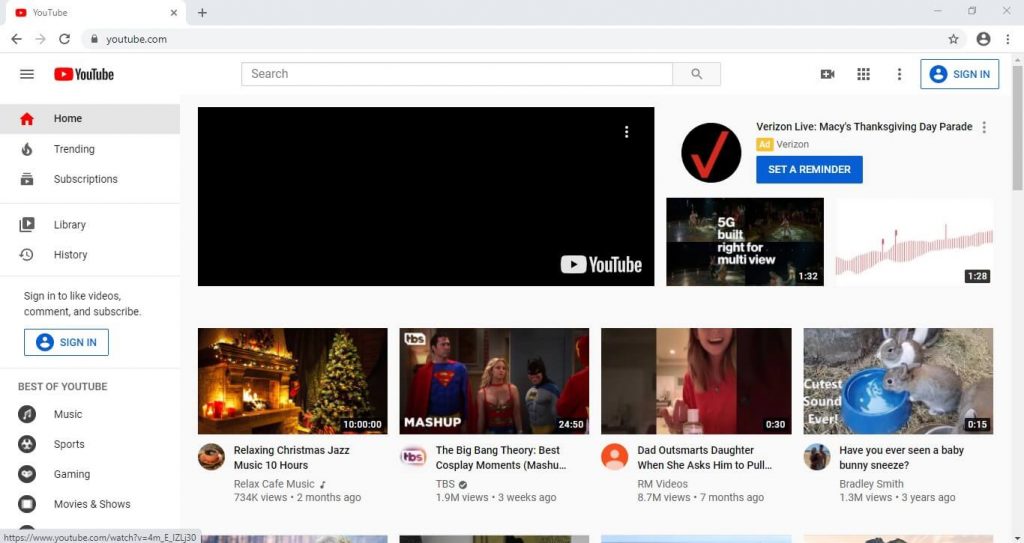Open Library in the sidebar
The height and width of the screenshot is (543, 1024).
pyautogui.click(x=90, y=225)
